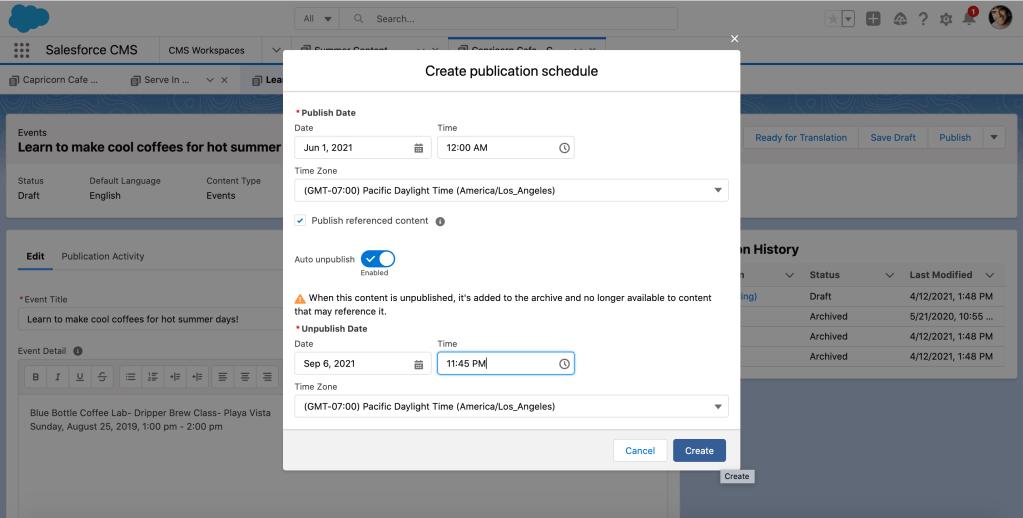Expand the Publish Date Time Zone dropdown
Screen dimensions: 1023x518
(x=511, y=190)
